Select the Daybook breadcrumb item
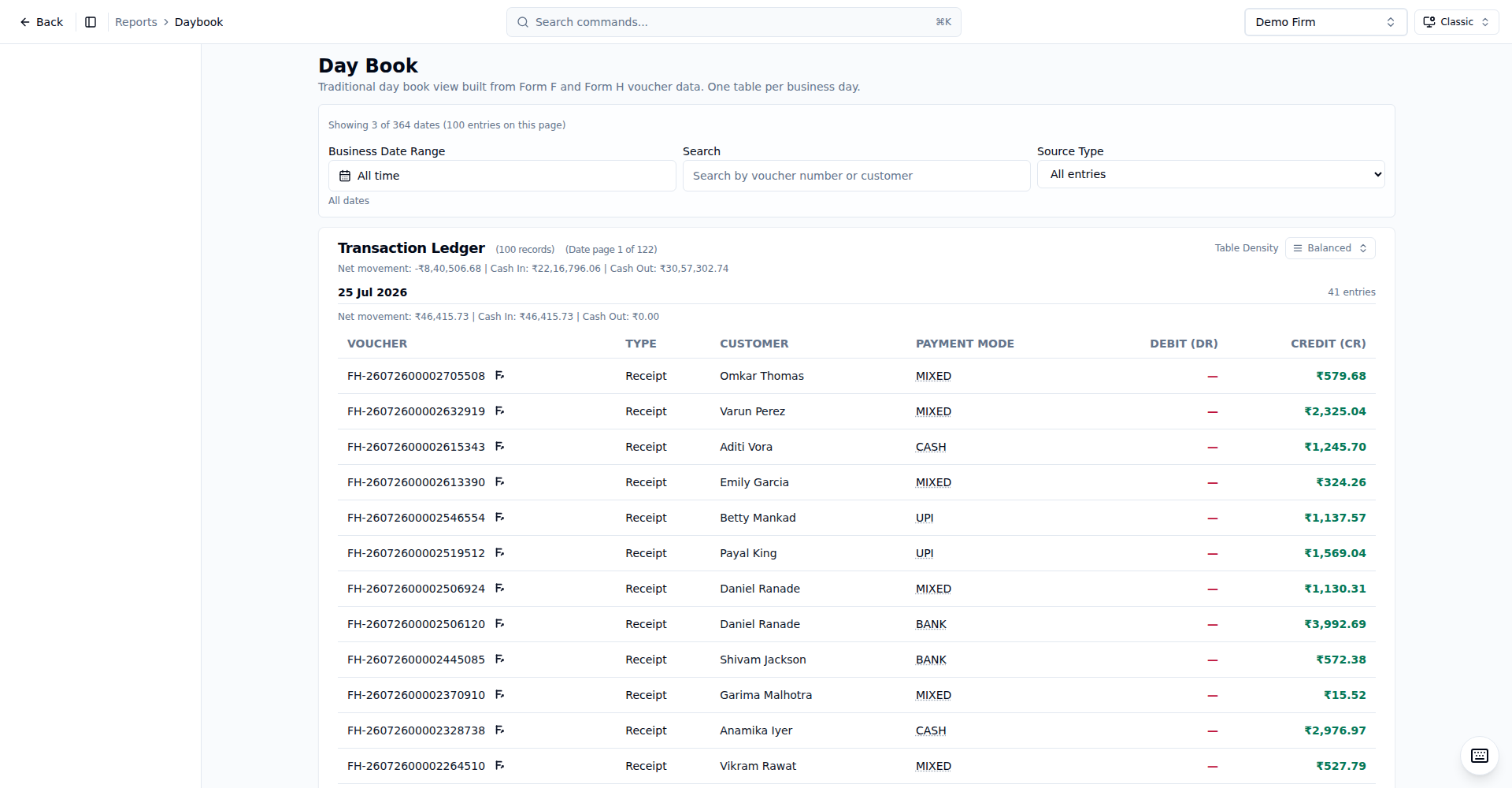1512x788 pixels. pos(198,22)
